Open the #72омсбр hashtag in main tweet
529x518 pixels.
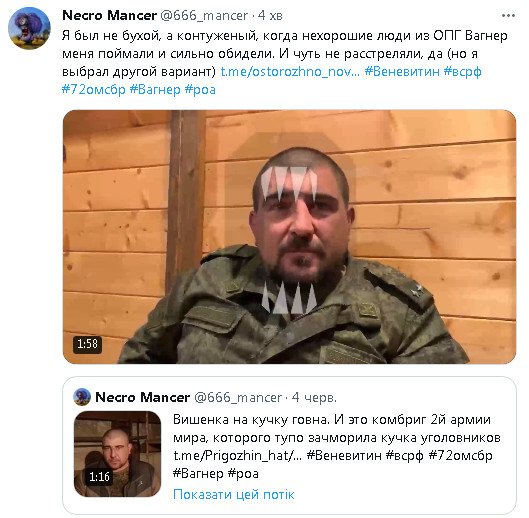point(94,90)
